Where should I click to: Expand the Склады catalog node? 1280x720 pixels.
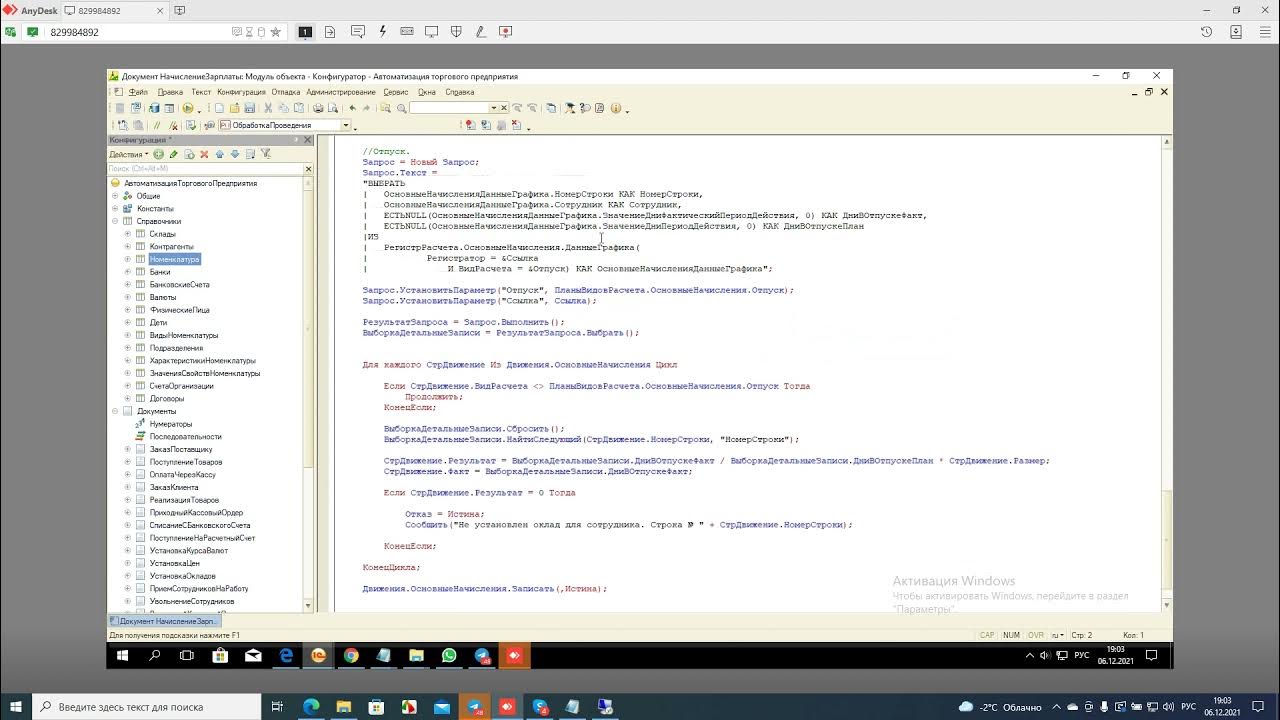(x=128, y=234)
